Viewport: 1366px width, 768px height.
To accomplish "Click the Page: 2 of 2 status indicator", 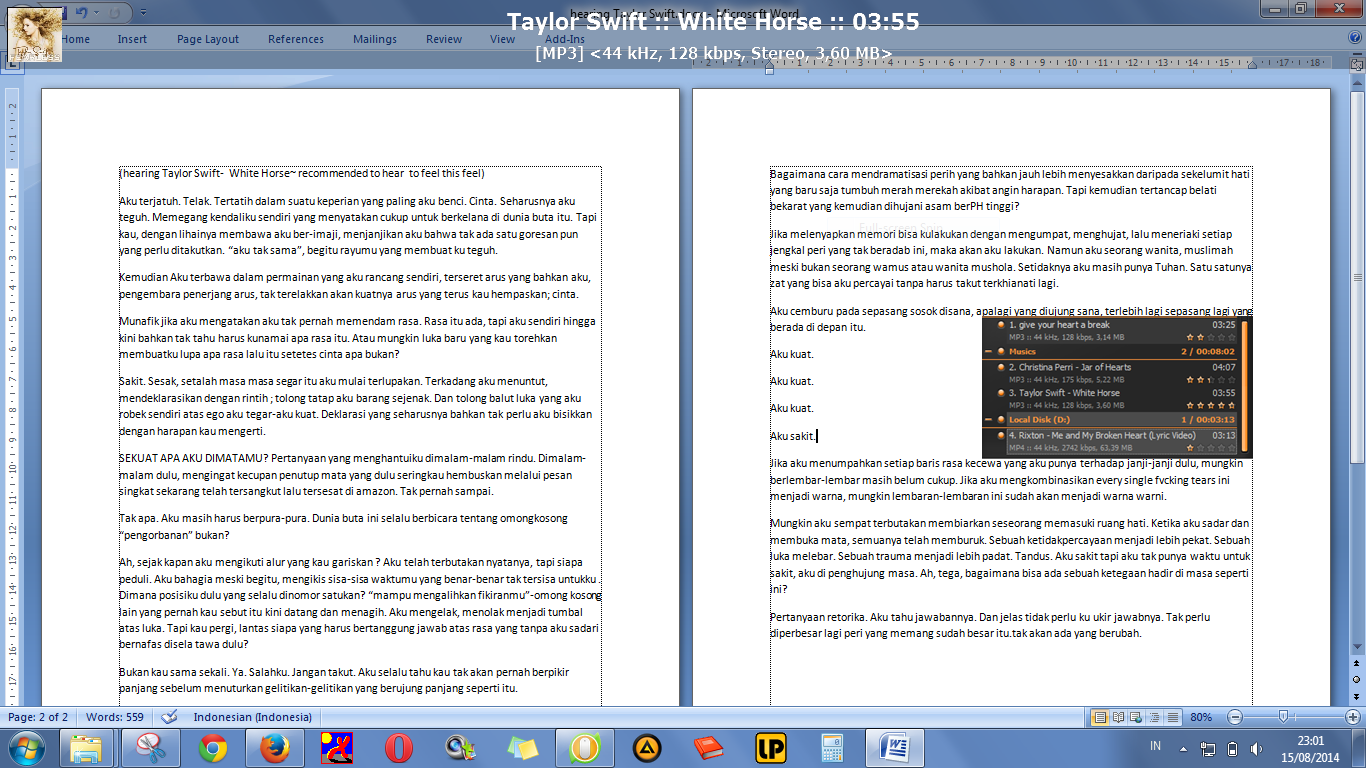I will click(x=38, y=717).
